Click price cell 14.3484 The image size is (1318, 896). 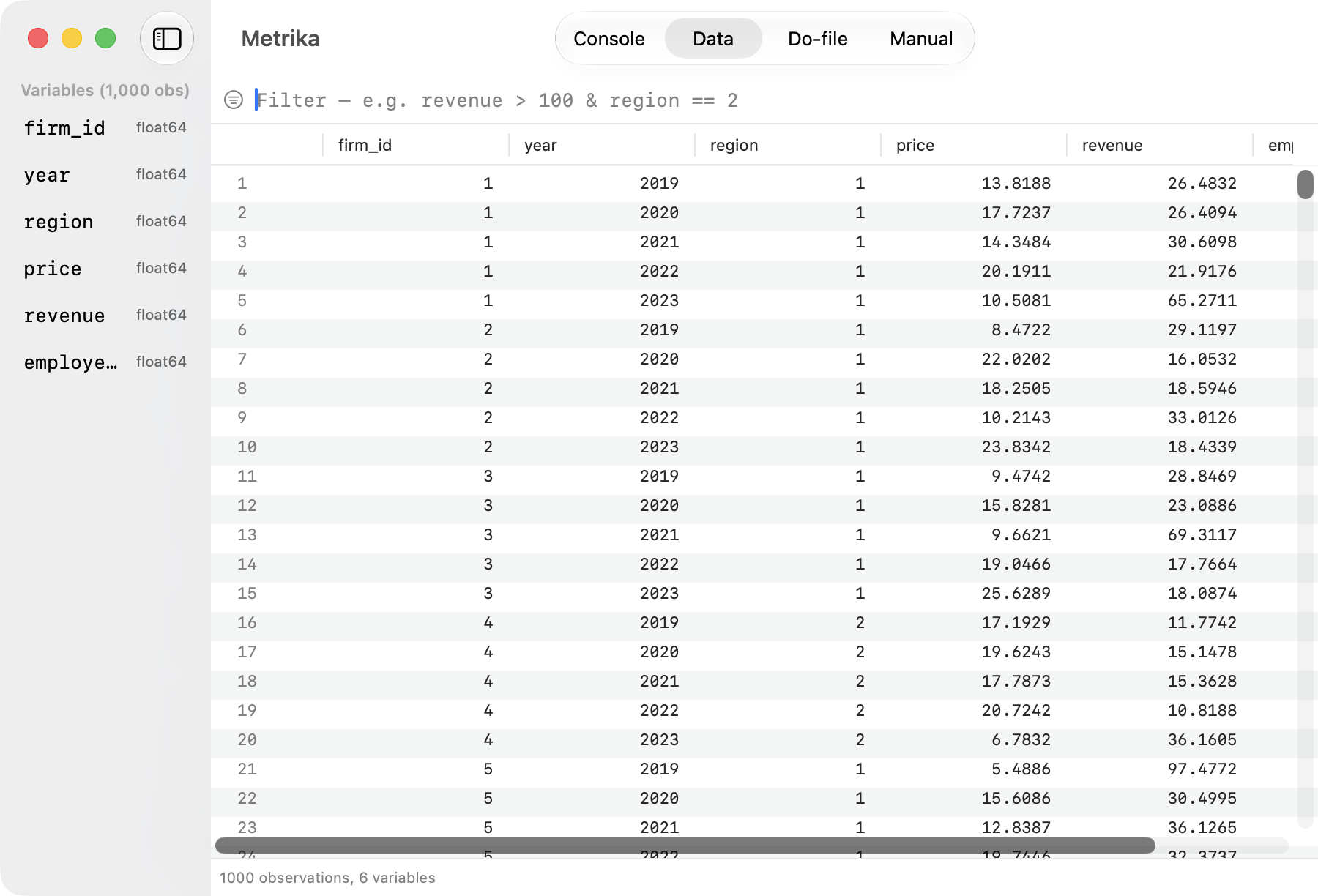click(x=1016, y=242)
